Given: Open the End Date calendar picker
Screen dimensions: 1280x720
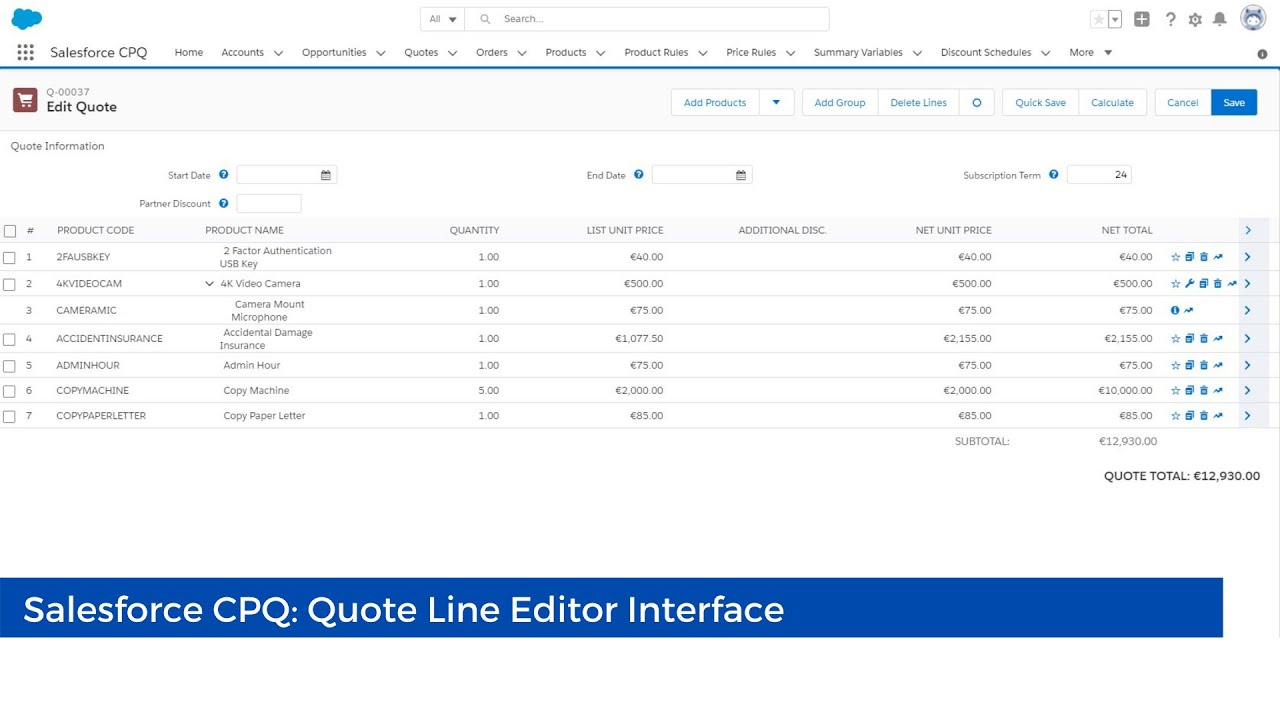Looking at the screenshot, I should (x=741, y=175).
